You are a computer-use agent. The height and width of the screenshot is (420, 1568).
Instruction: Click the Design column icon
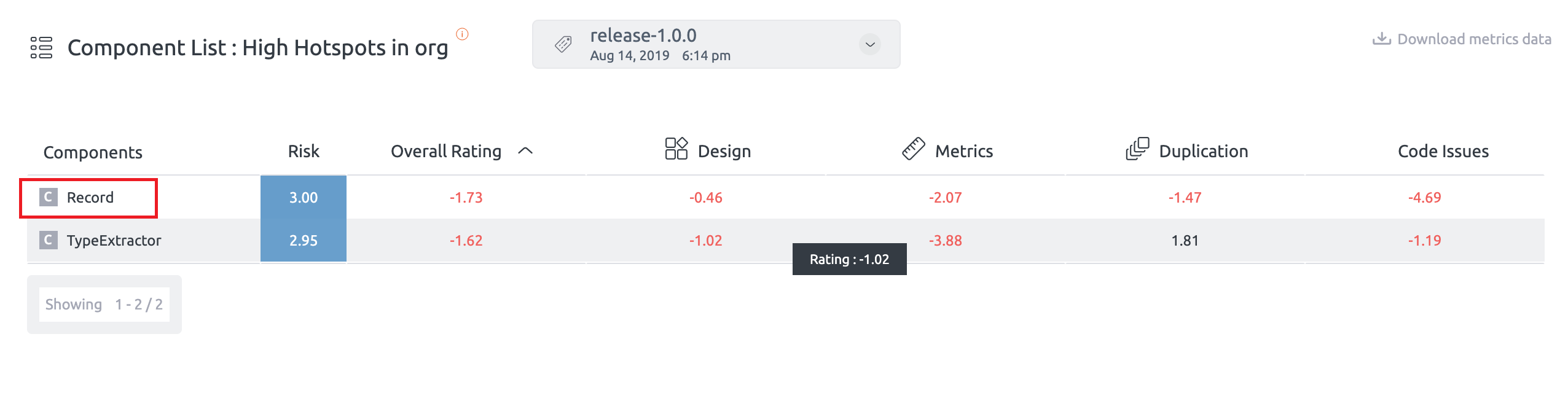[x=676, y=149]
